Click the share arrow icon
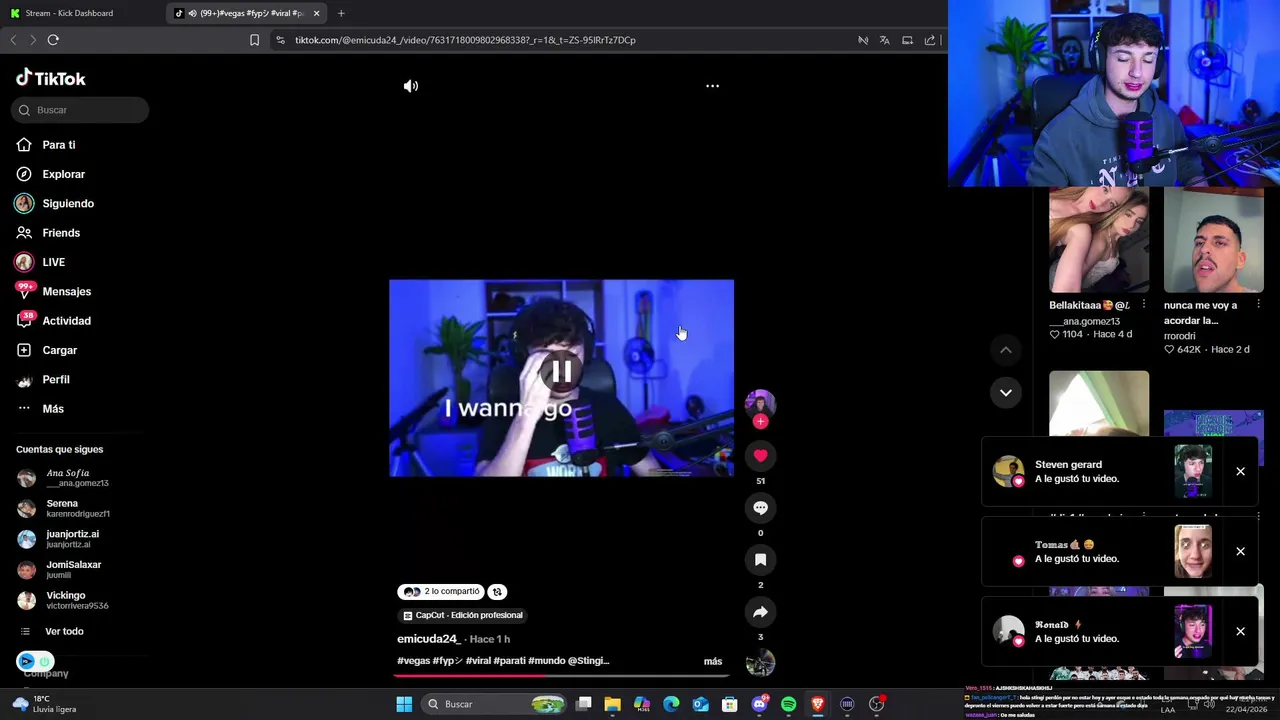Viewport: 1280px width, 720px height. [760, 612]
